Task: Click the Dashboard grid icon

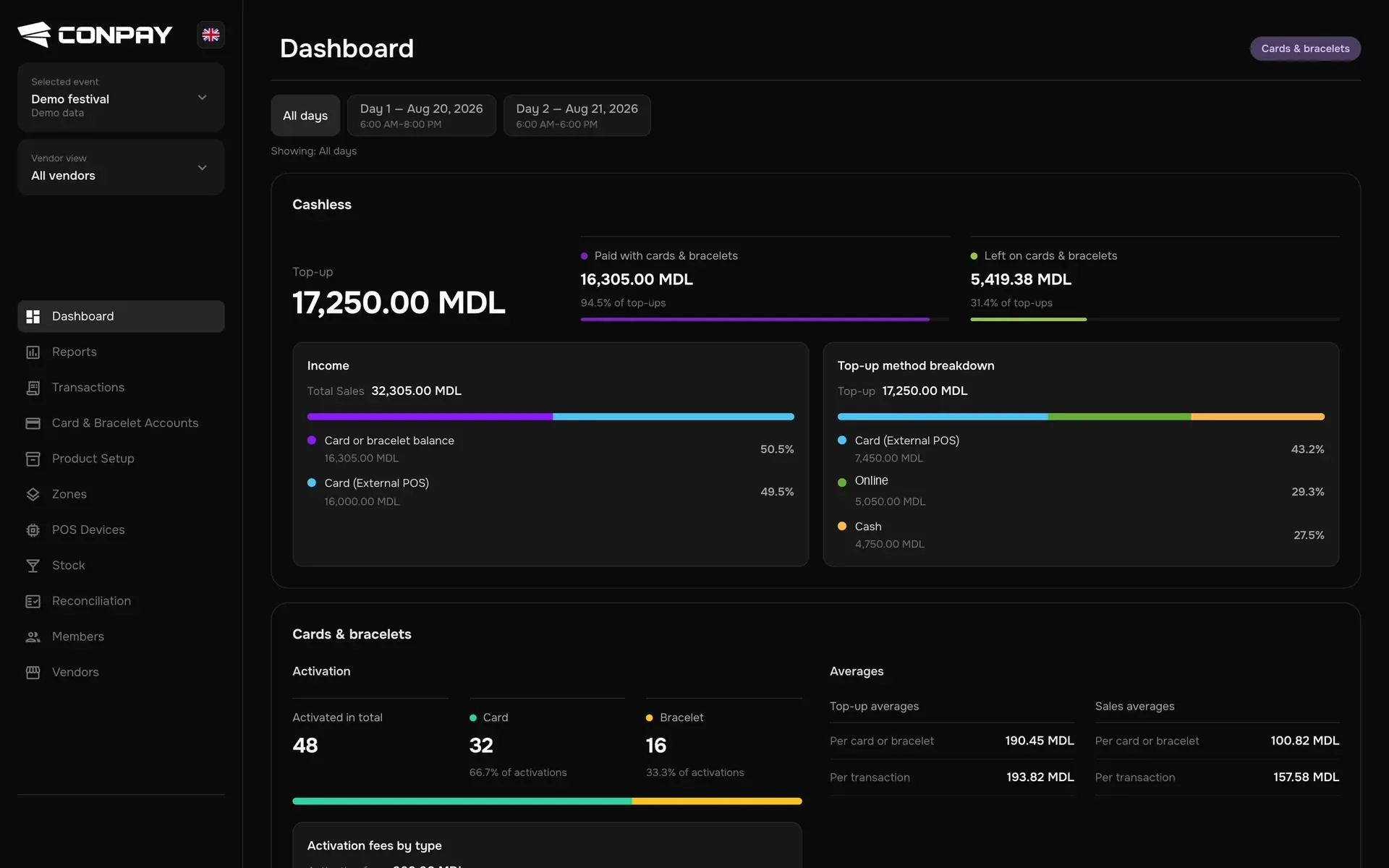Action: [33, 317]
